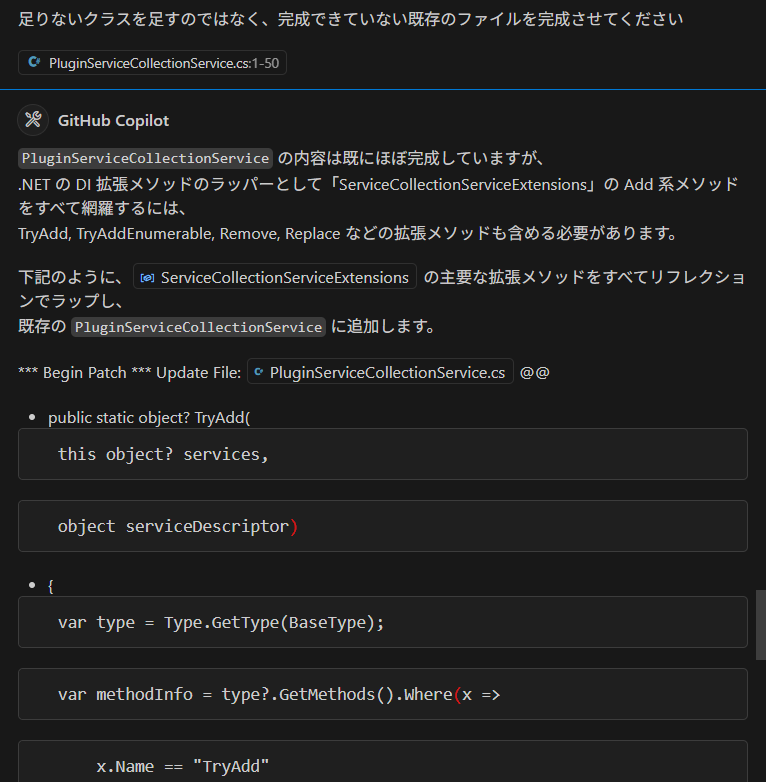Click the 'var type = Type.GetType(BaseType);' code block
Viewport: 766px width, 782px height.
coord(383,622)
